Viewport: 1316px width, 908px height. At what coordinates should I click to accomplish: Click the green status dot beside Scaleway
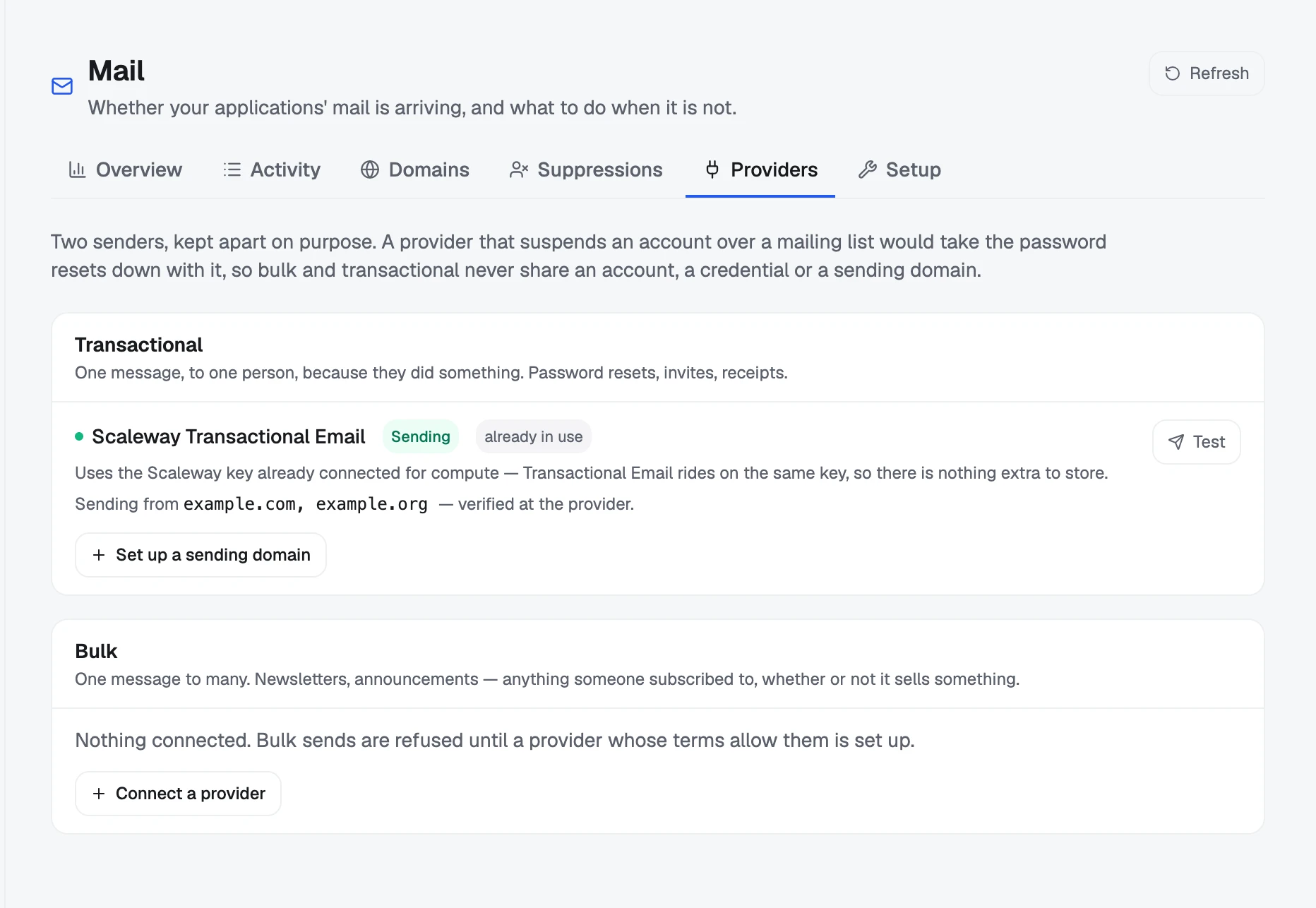tap(79, 436)
